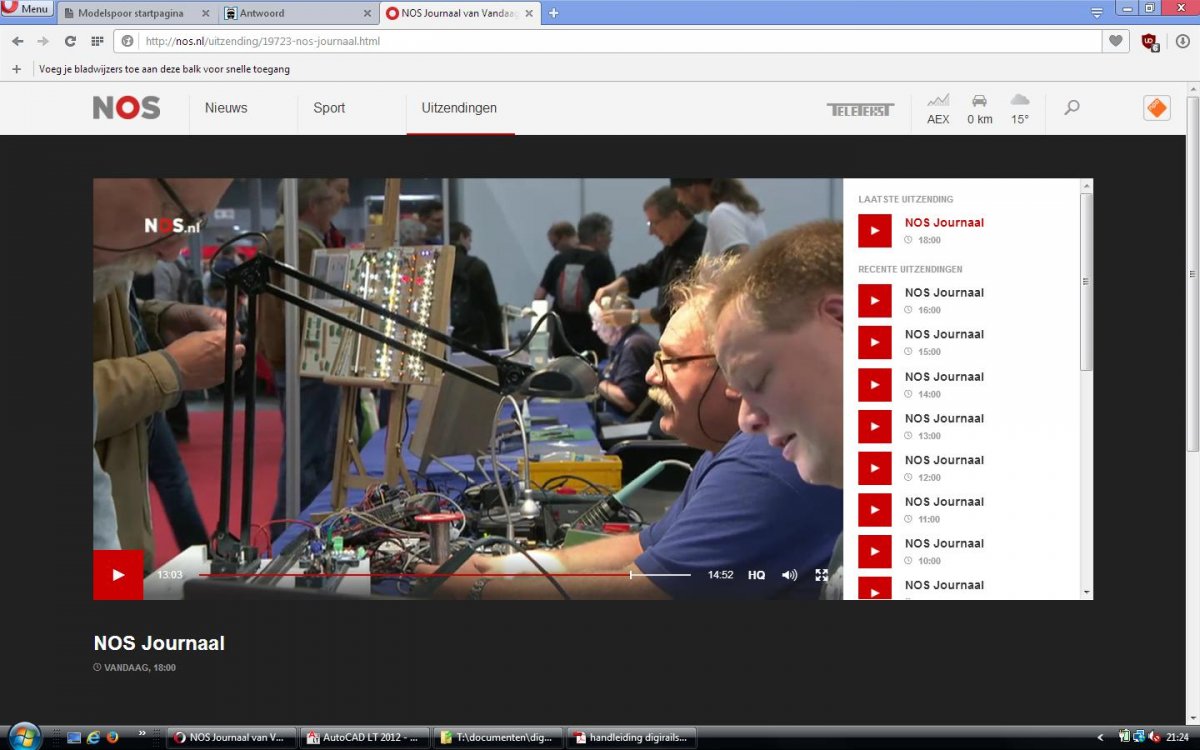Screen dimensions: 1200x750
Task: Toggle HQ video quality
Action: coord(757,575)
